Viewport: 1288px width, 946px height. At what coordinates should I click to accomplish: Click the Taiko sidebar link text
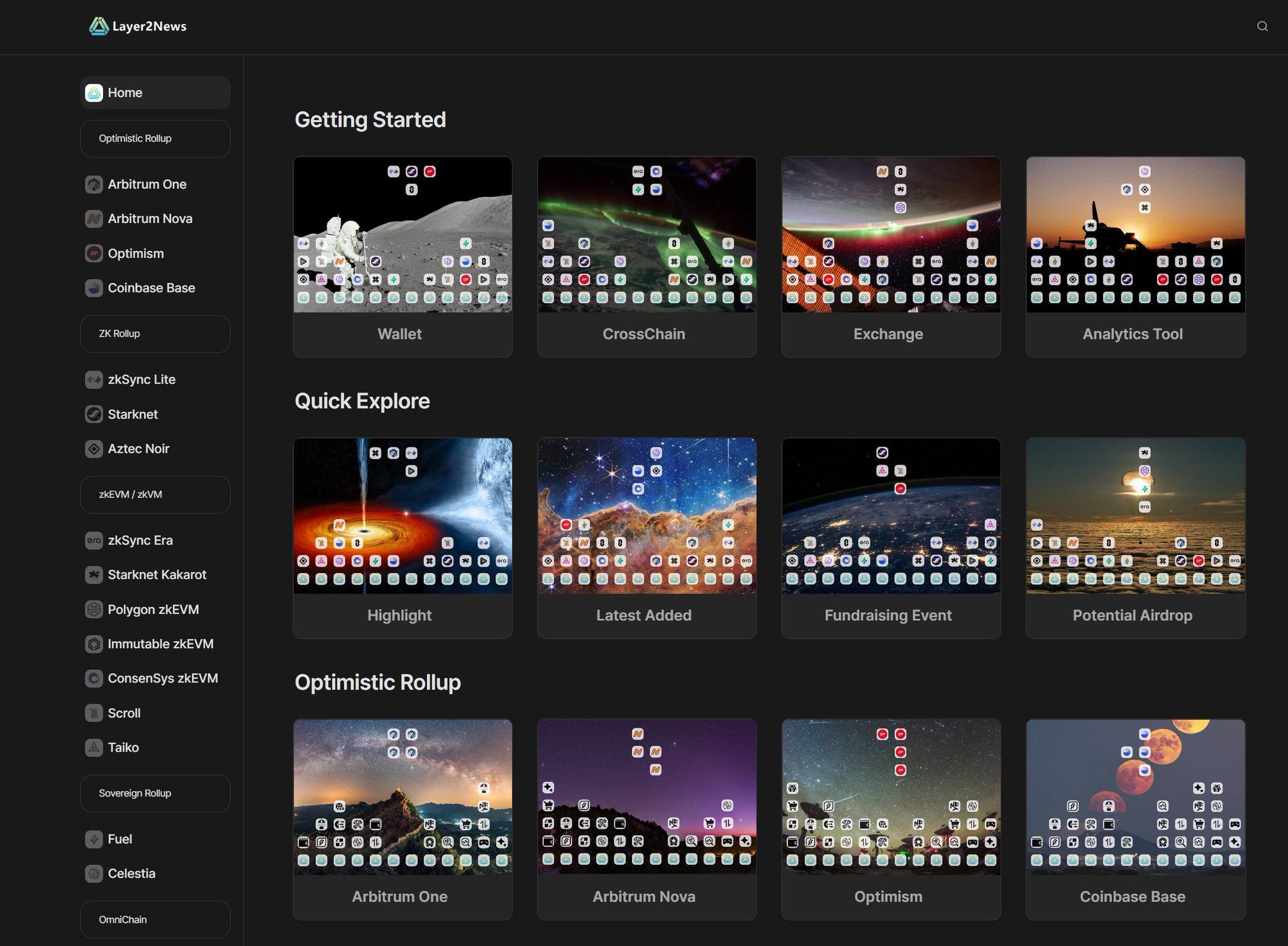(x=123, y=748)
